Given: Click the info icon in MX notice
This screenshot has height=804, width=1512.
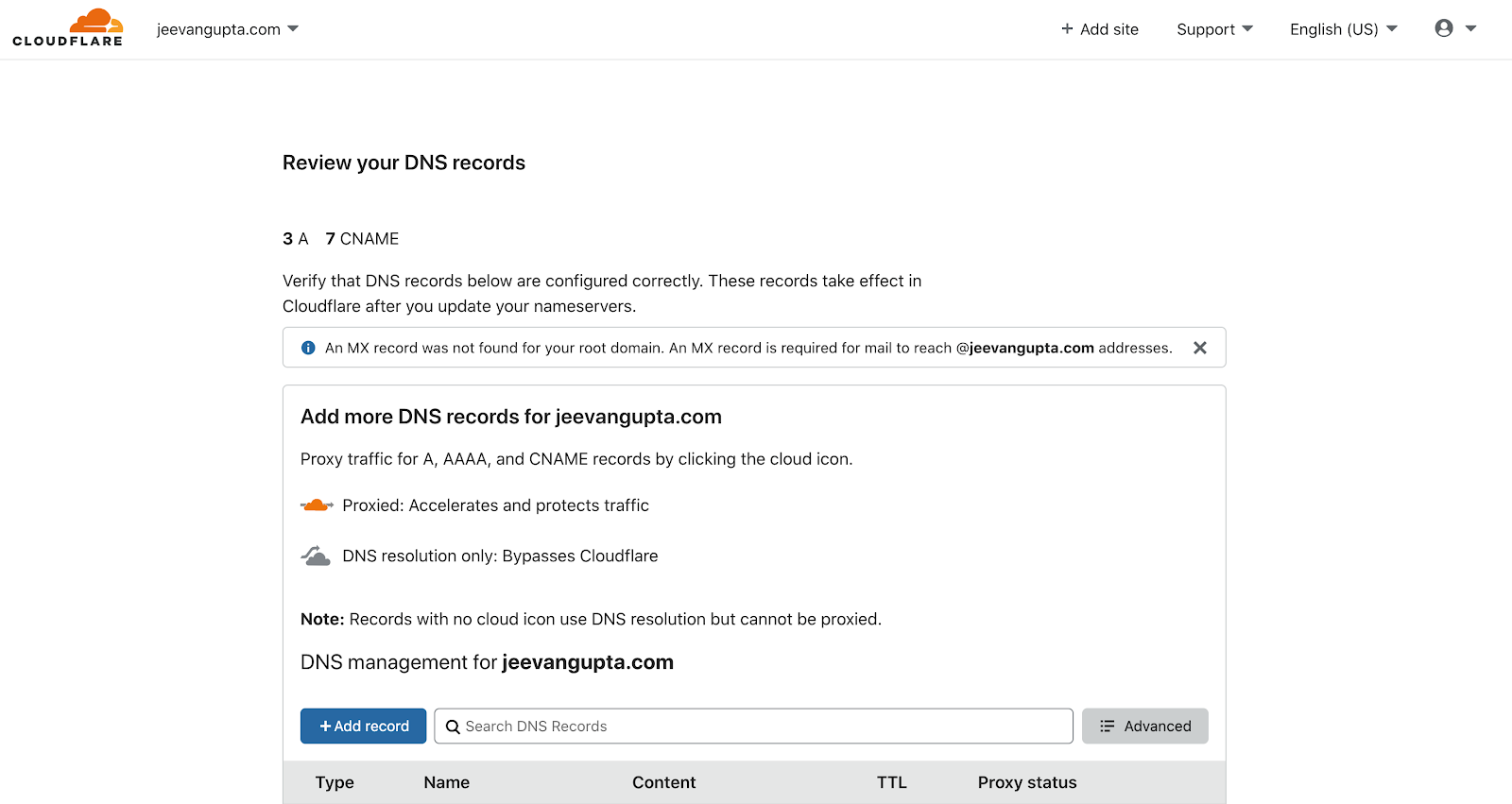Looking at the screenshot, I should [308, 348].
